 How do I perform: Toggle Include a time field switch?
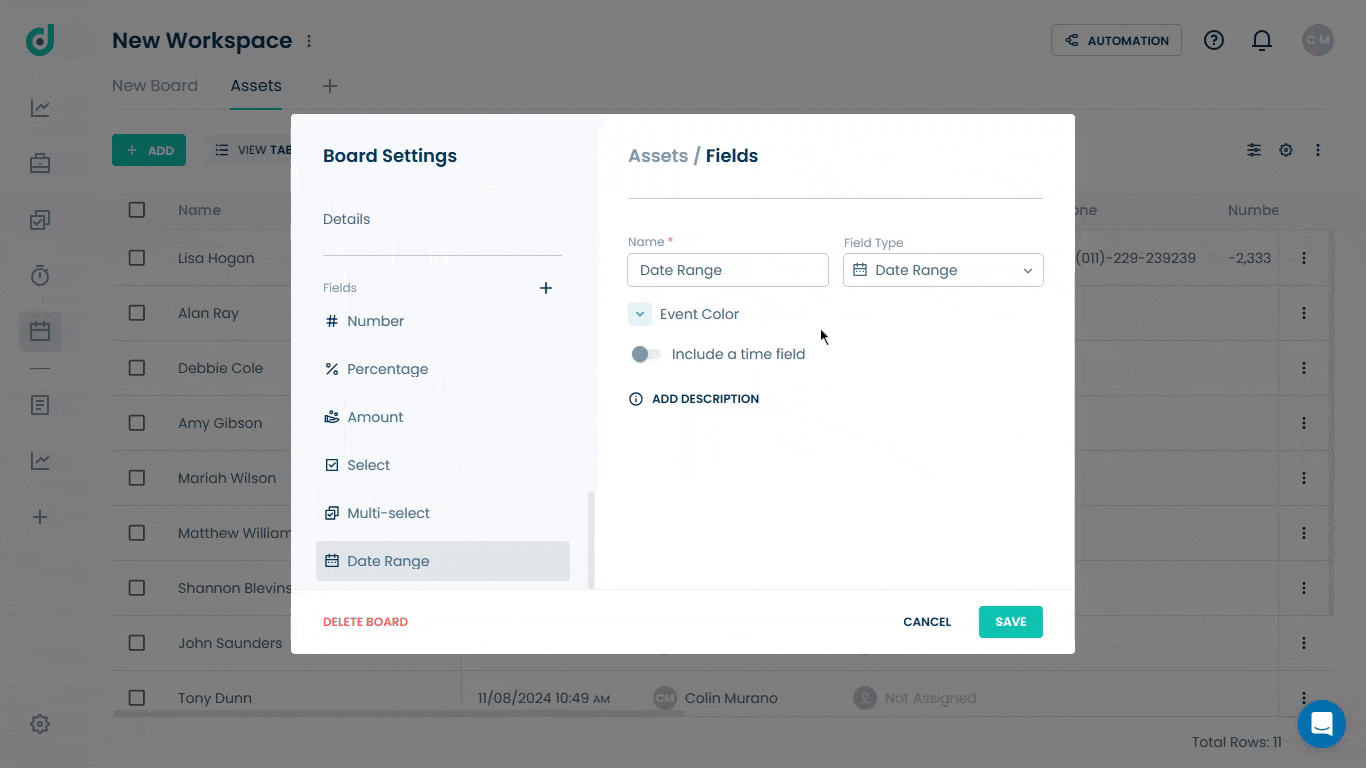tap(646, 354)
